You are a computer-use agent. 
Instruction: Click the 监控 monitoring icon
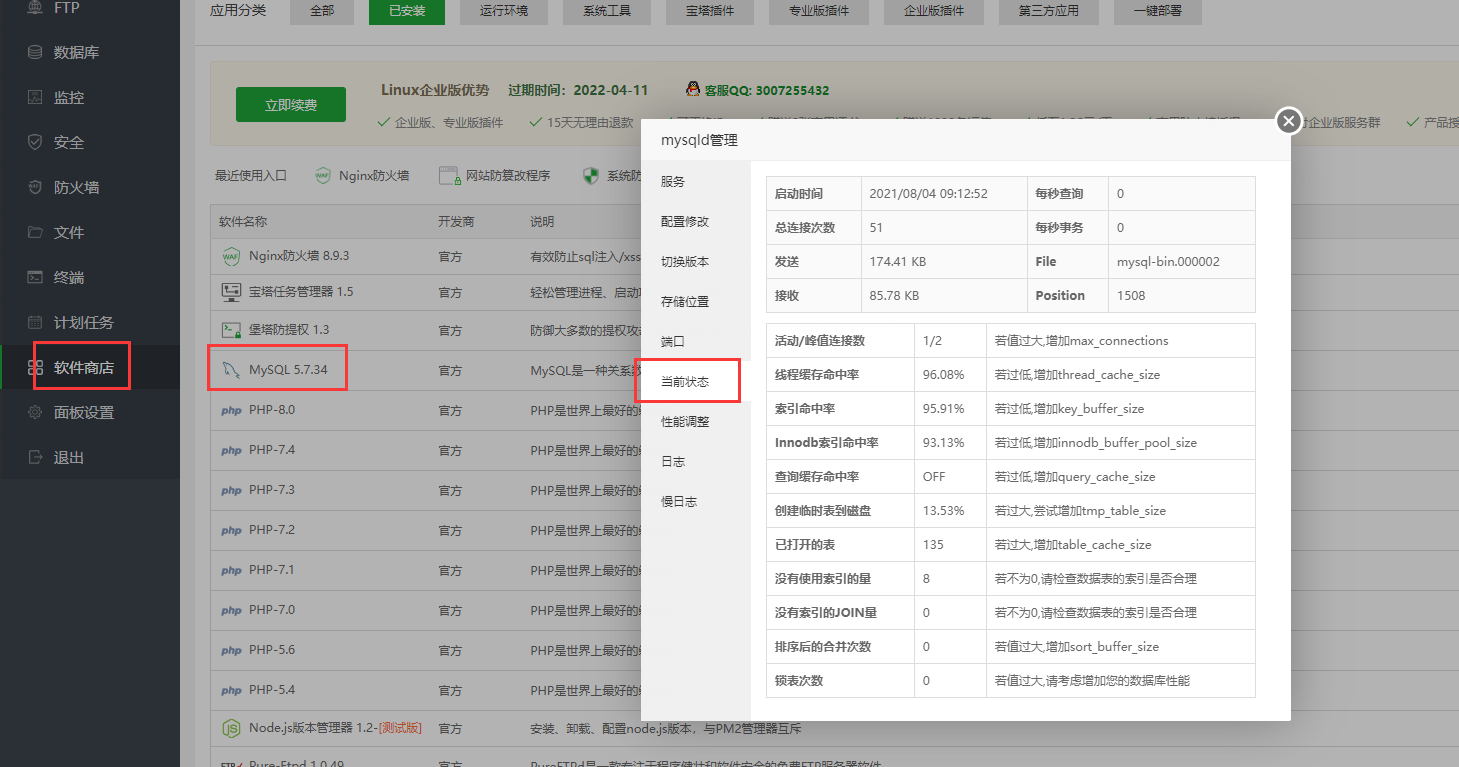click(35, 97)
